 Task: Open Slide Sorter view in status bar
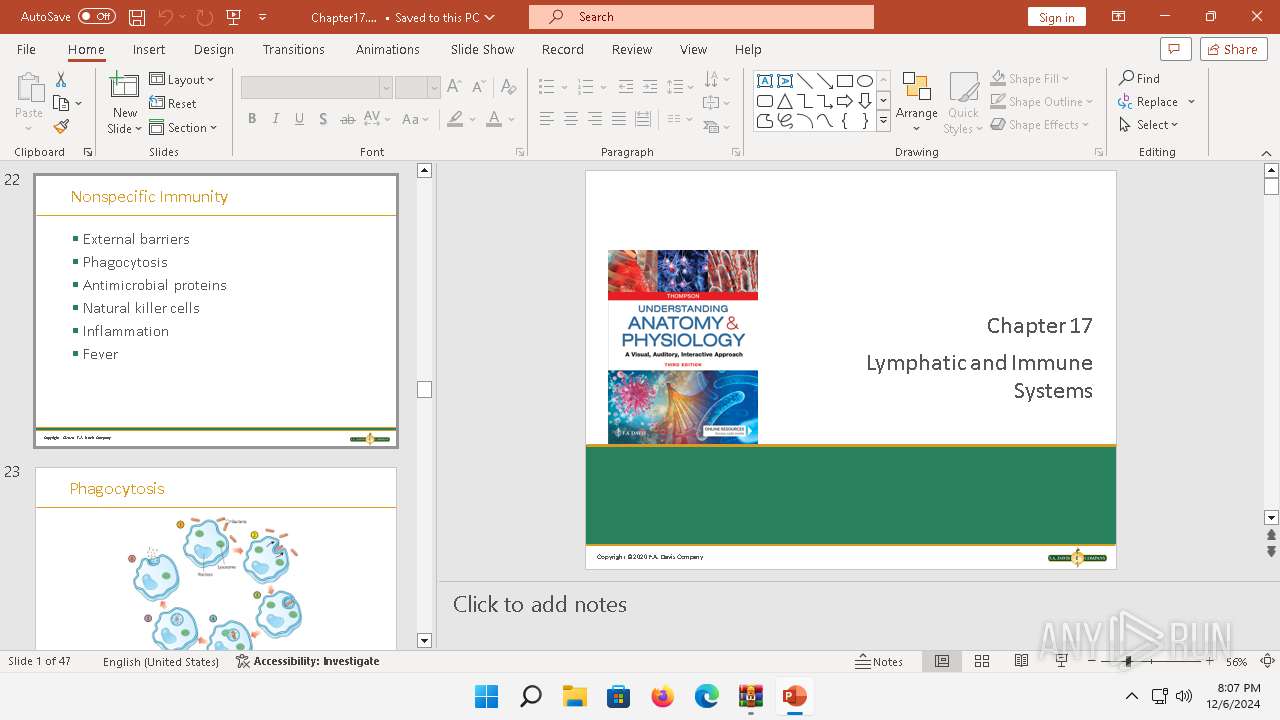tap(982, 661)
